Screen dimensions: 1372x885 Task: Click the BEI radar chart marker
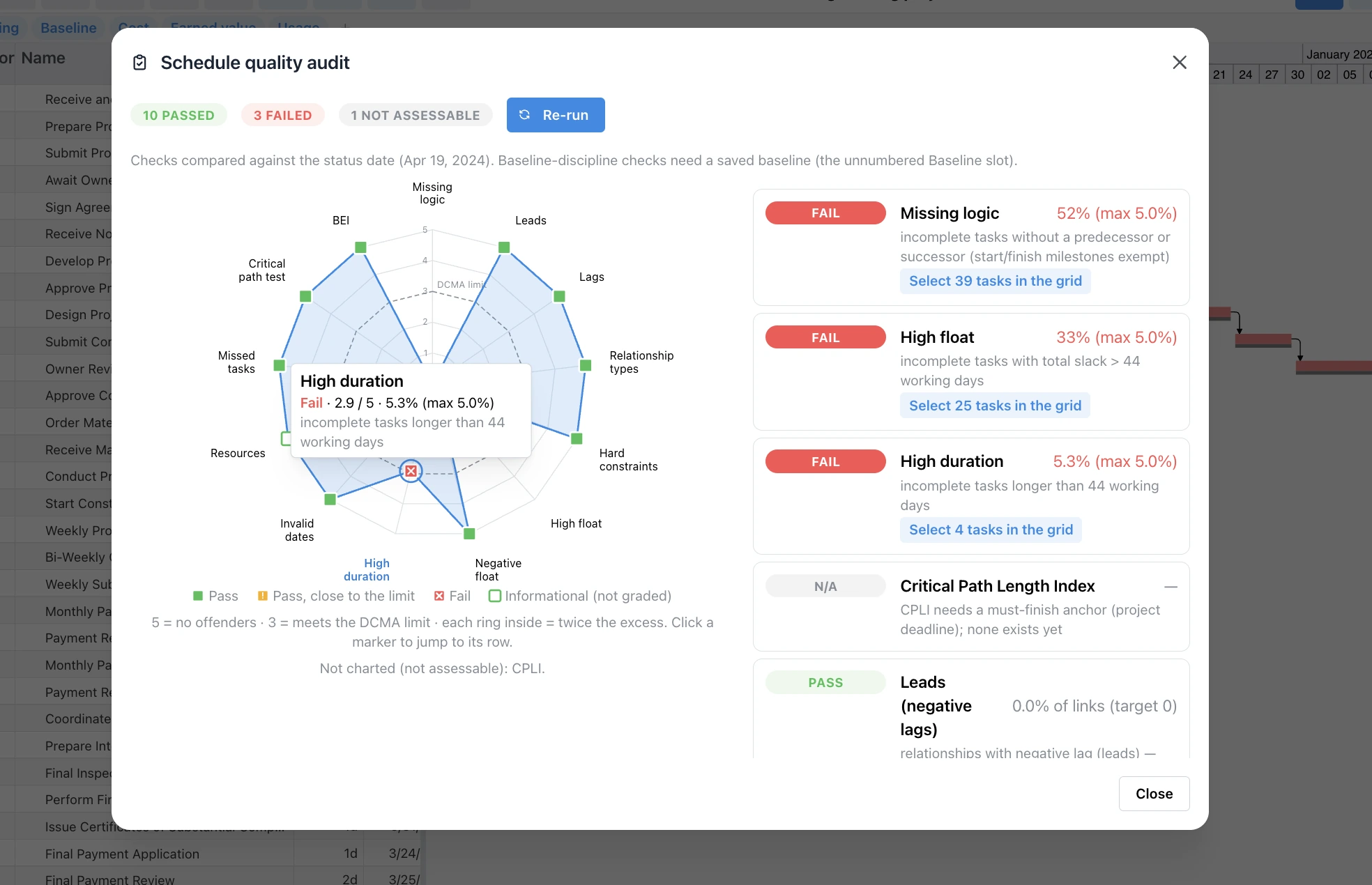pos(360,247)
